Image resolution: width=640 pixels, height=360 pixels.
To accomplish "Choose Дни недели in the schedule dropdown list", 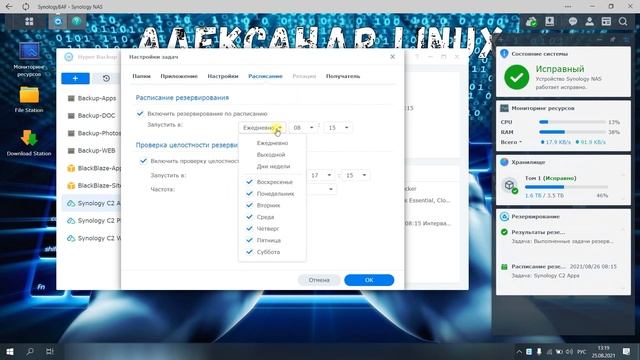I will [272, 167].
